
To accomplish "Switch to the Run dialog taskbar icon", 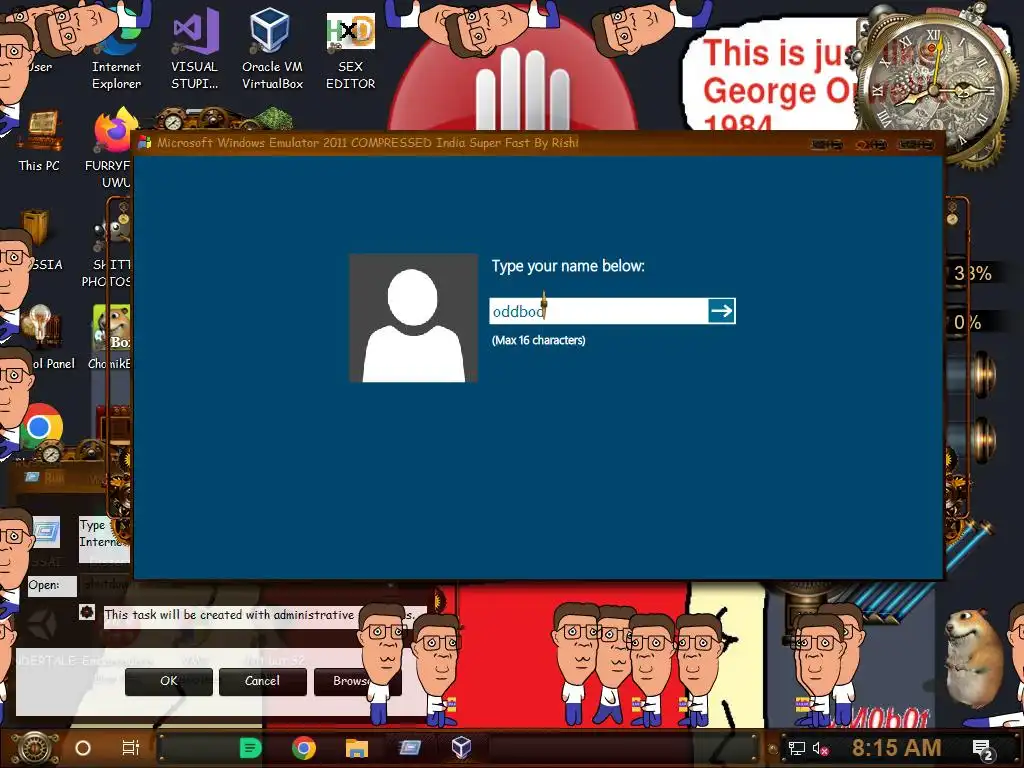I will click(409, 747).
